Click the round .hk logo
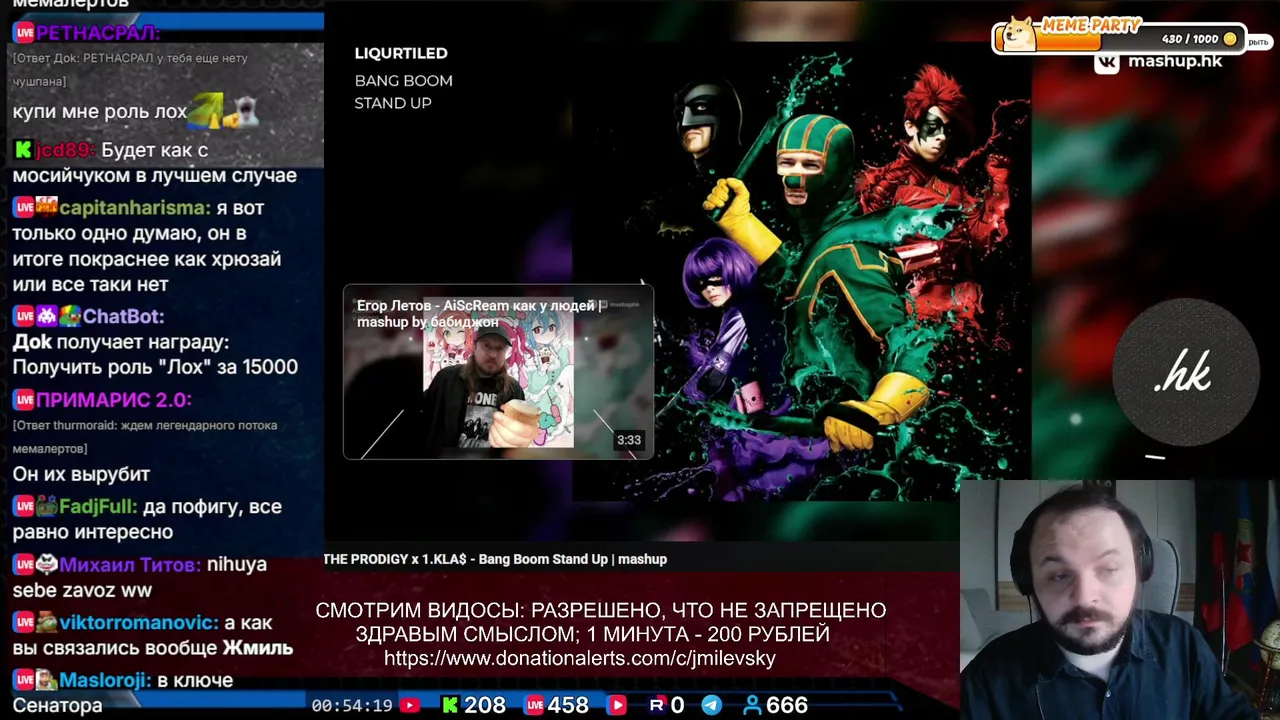The width and height of the screenshot is (1280, 720). click(1185, 373)
